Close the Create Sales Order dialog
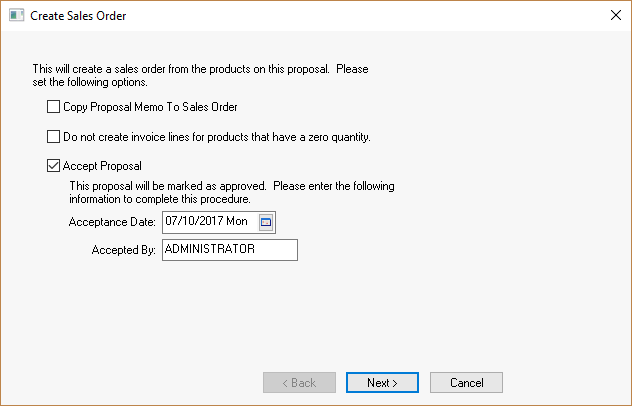The image size is (632, 406). point(614,16)
